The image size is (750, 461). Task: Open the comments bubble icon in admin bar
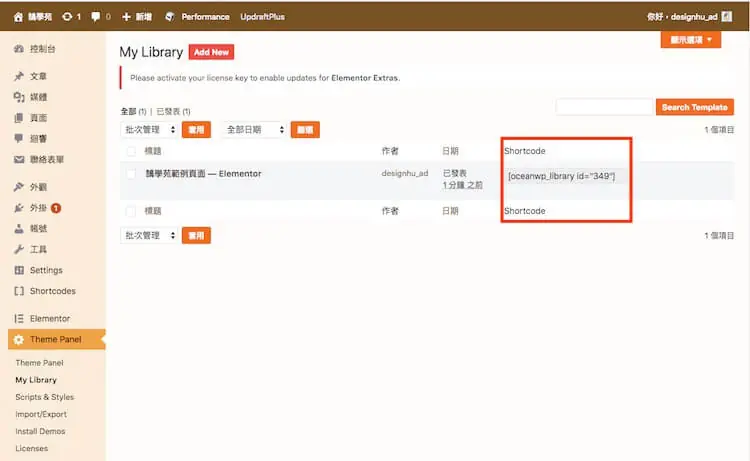click(95, 17)
